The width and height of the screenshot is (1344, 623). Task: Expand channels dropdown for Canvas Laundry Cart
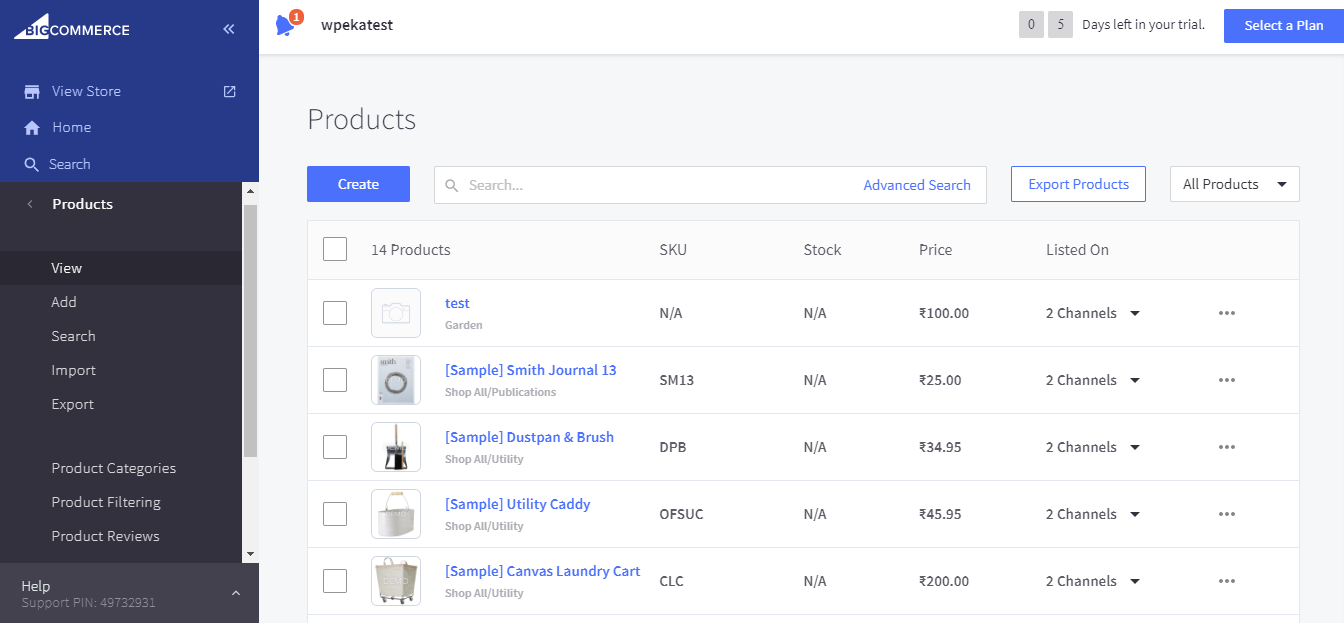[1092, 580]
